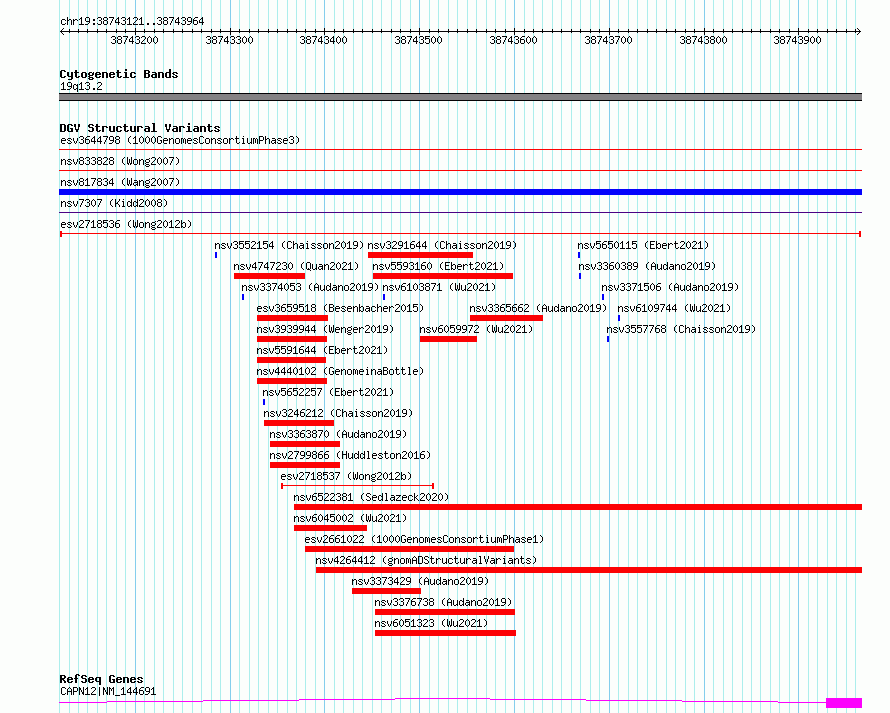
Task: Open nsv817834 (Wang2007) blue variant bar
Action: pos(460,192)
